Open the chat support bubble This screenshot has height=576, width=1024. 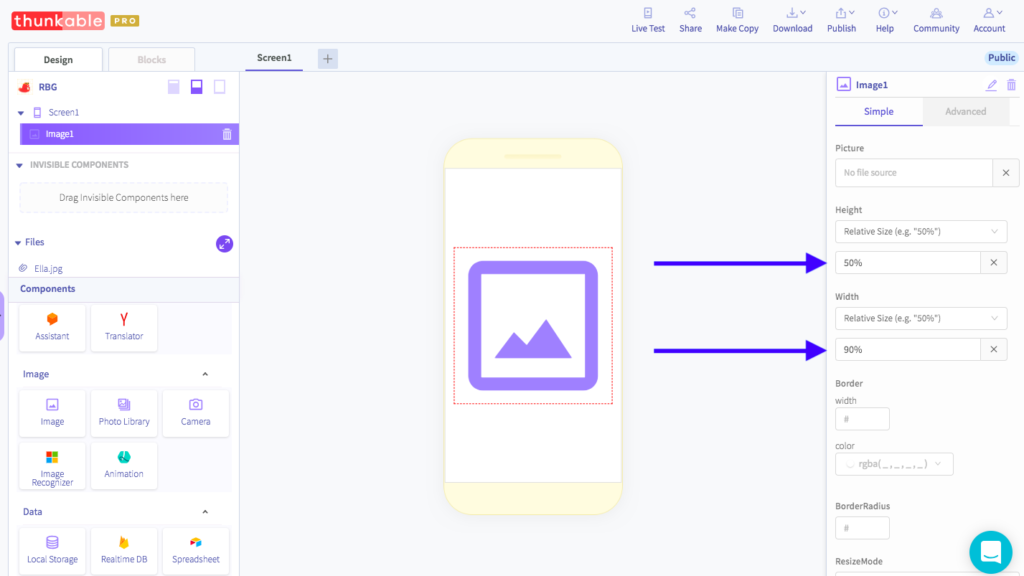point(991,552)
